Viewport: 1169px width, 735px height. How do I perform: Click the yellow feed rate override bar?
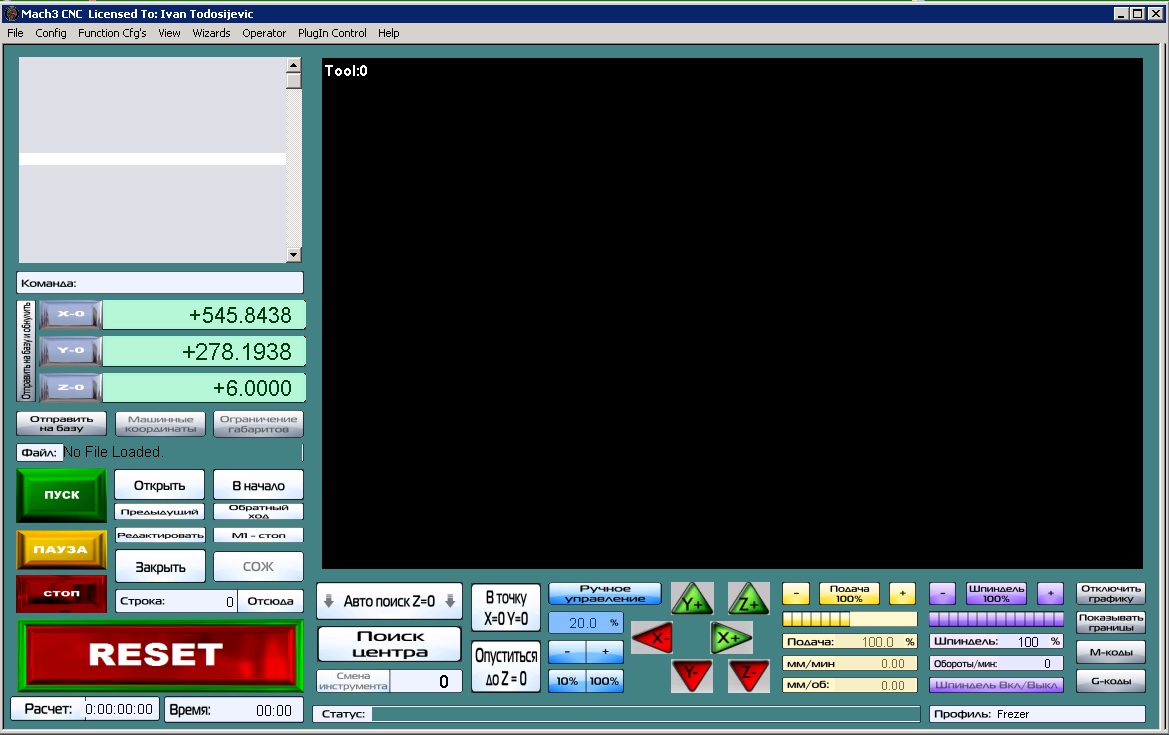point(849,619)
